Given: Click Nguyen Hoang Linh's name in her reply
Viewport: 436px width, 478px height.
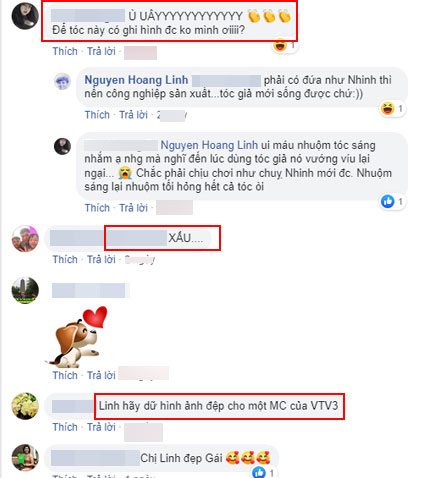Looking at the screenshot, I should pyautogui.click(x=136, y=80).
